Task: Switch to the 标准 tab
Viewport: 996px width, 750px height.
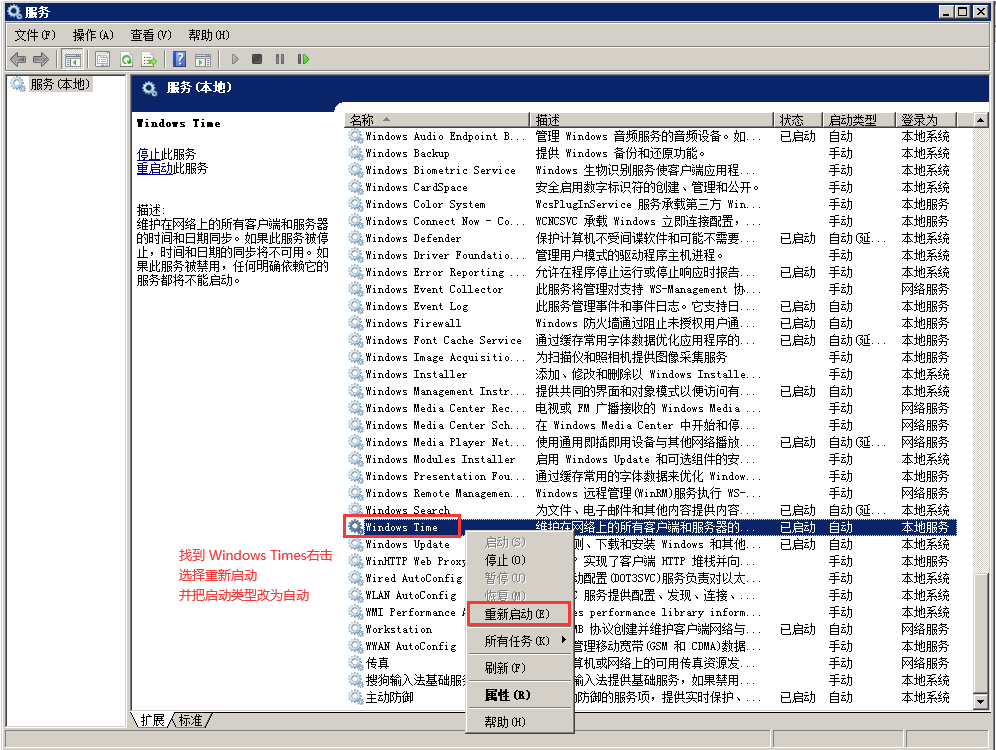Action: pos(190,720)
